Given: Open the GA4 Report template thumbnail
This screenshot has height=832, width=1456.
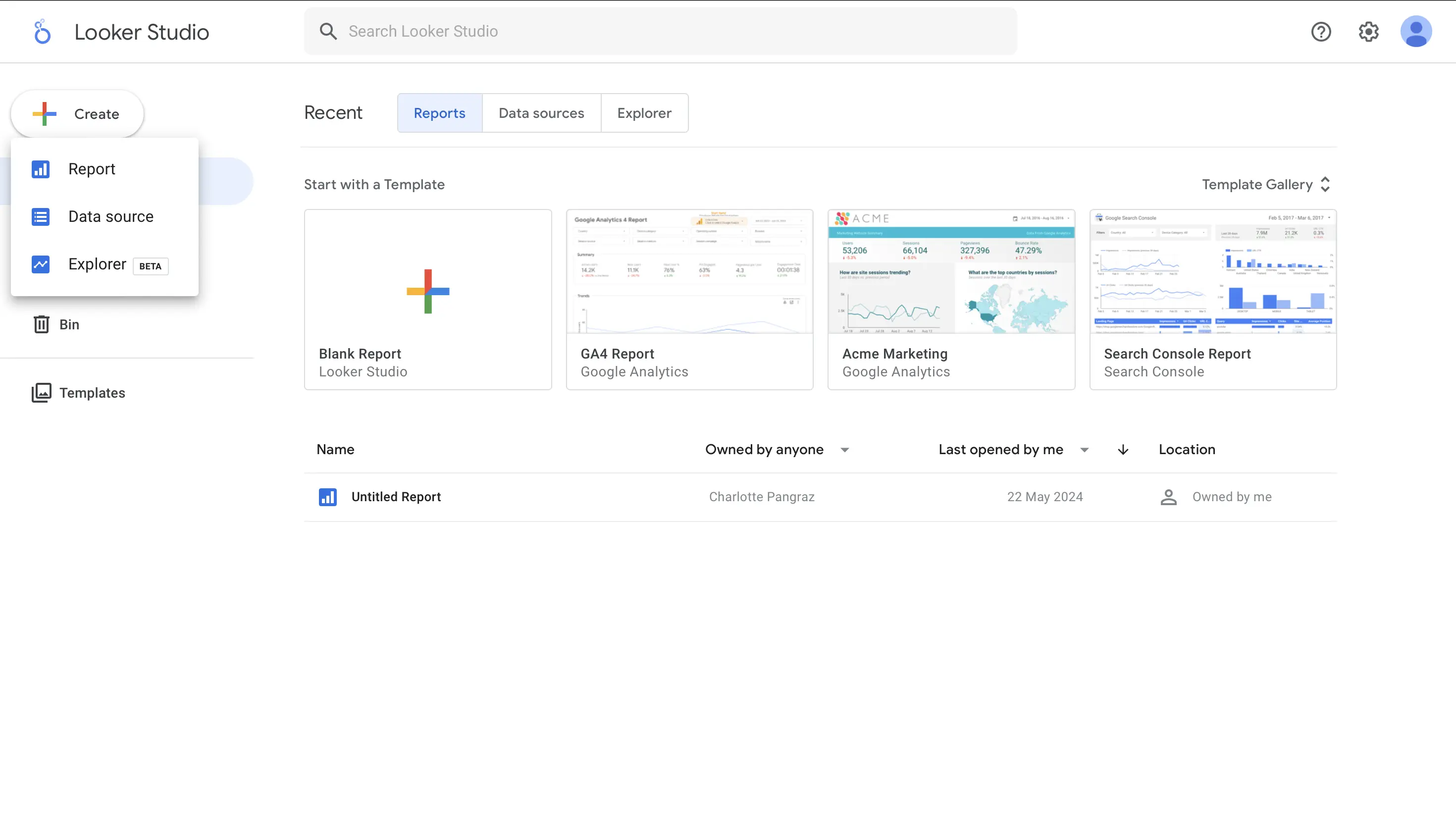Looking at the screenshot, I should 690,271.
